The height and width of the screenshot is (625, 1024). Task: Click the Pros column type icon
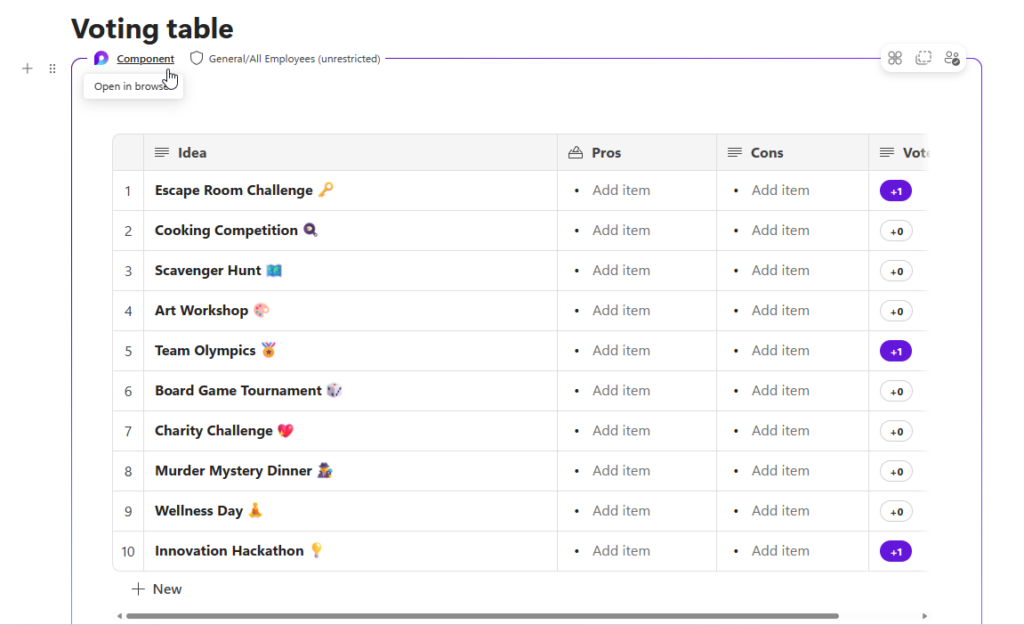[575, 153]
